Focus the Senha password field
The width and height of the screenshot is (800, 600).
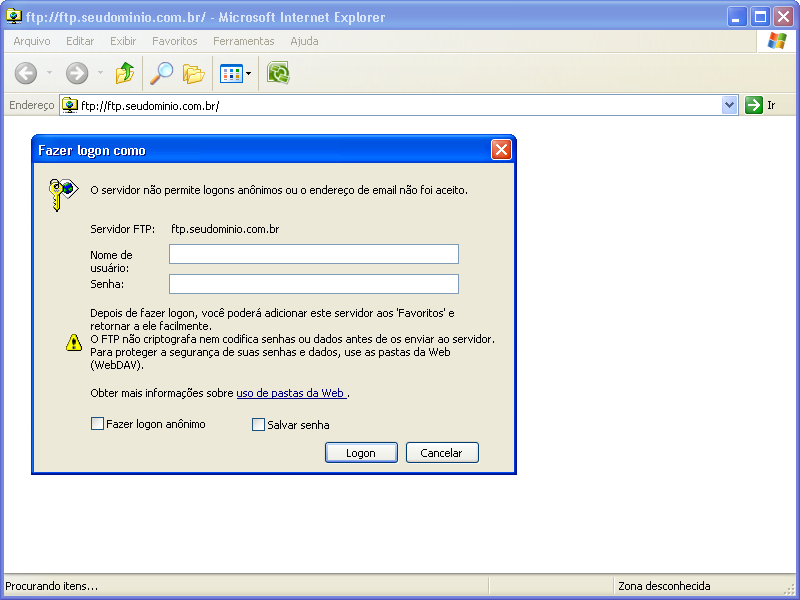tap(314, 284)
